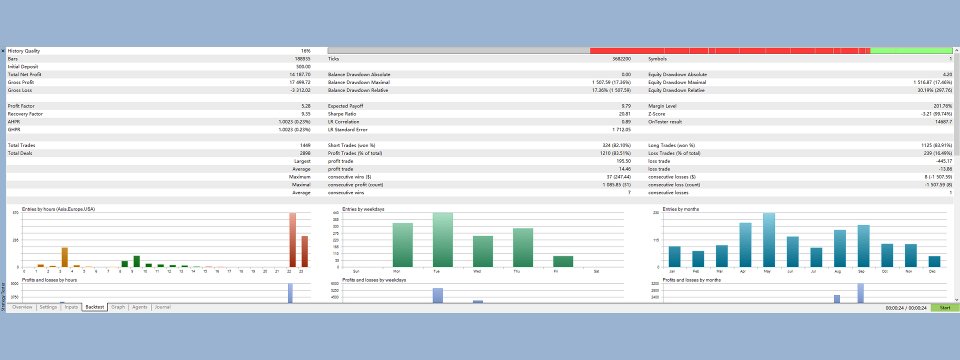Screen dimensions: 960x360
Task: Click the Balance Drawdown Maximal label
Action: (359, 82)
